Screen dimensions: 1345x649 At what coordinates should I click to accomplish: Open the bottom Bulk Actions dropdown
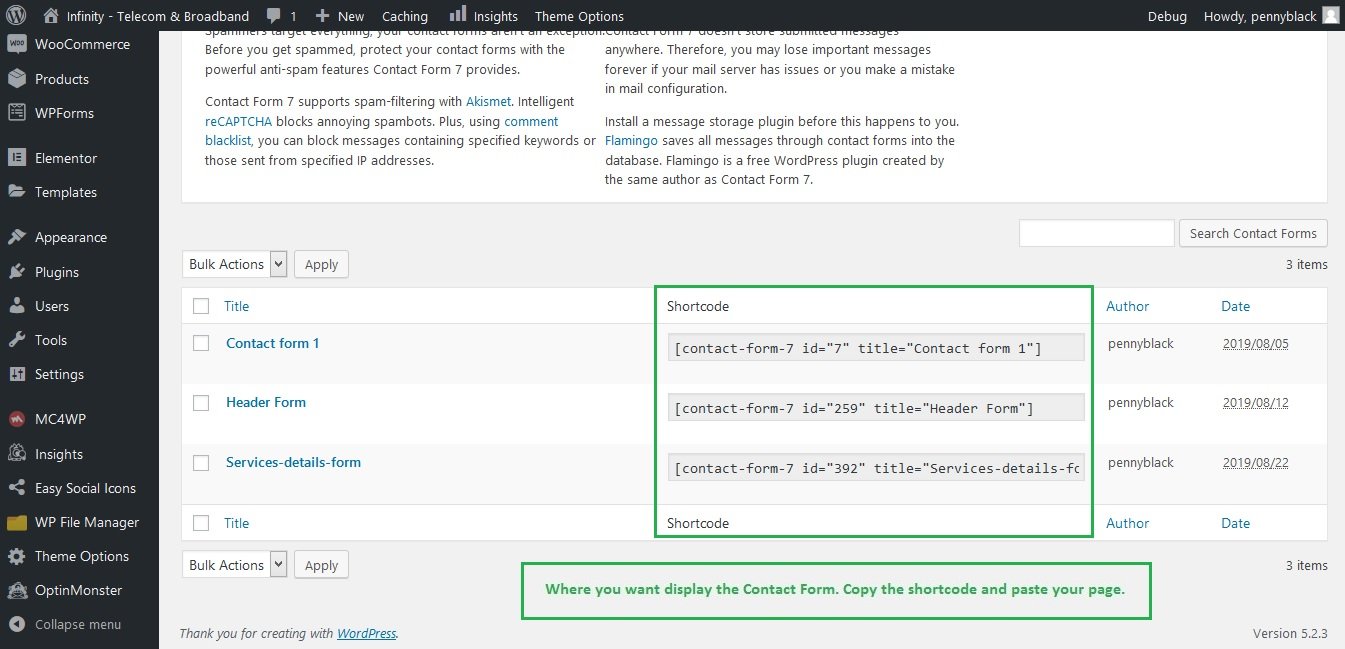(x=235, y=565)
